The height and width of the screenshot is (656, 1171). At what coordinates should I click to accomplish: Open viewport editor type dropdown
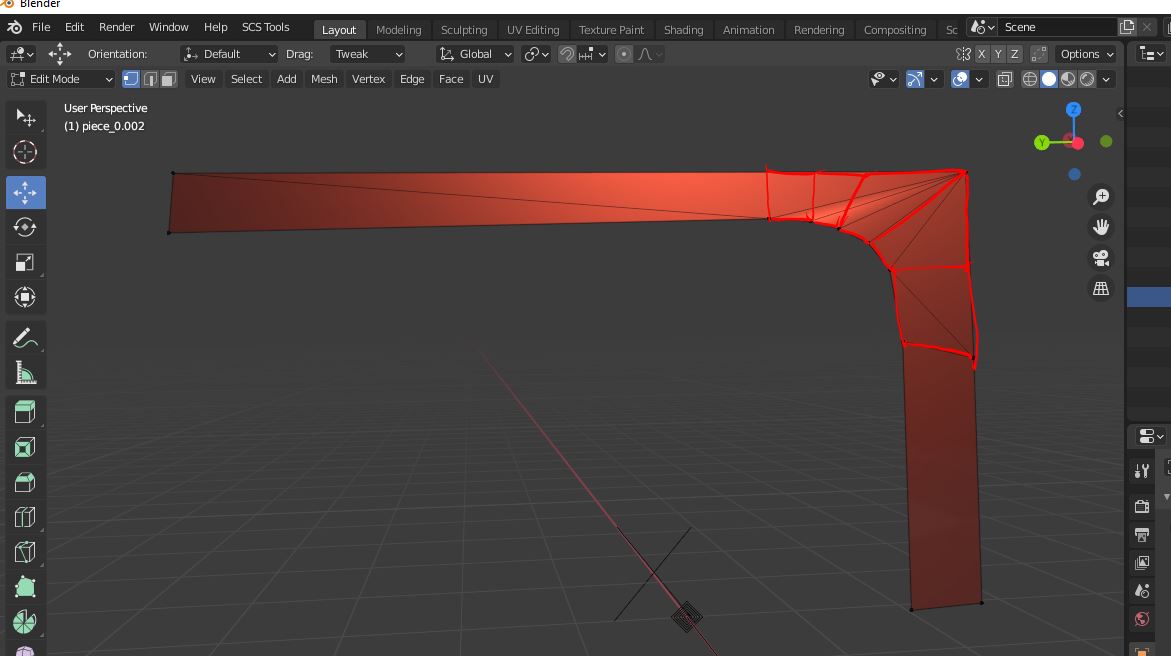20,55
